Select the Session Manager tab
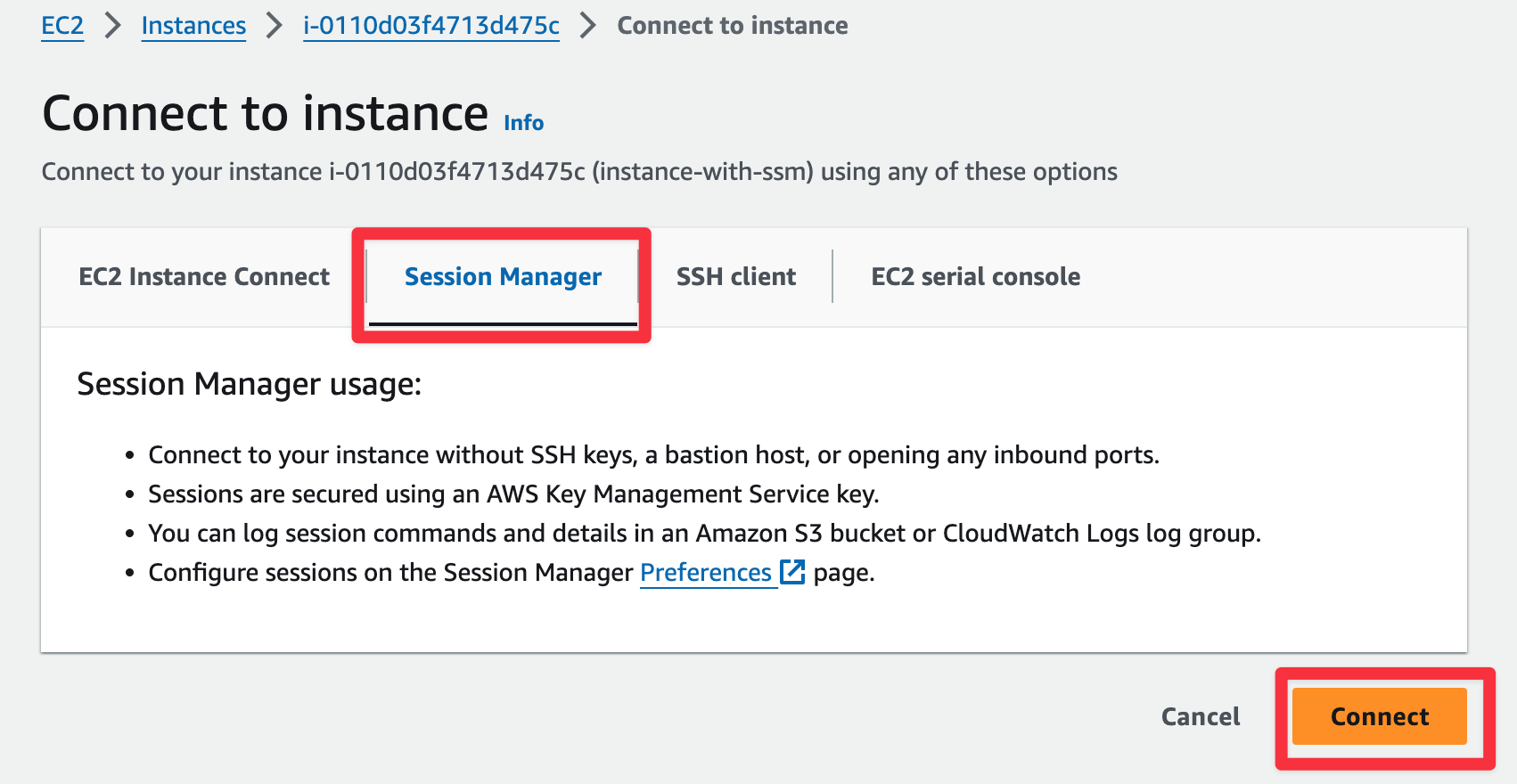This screenshot has width=1517, height=784. (503, 277)
